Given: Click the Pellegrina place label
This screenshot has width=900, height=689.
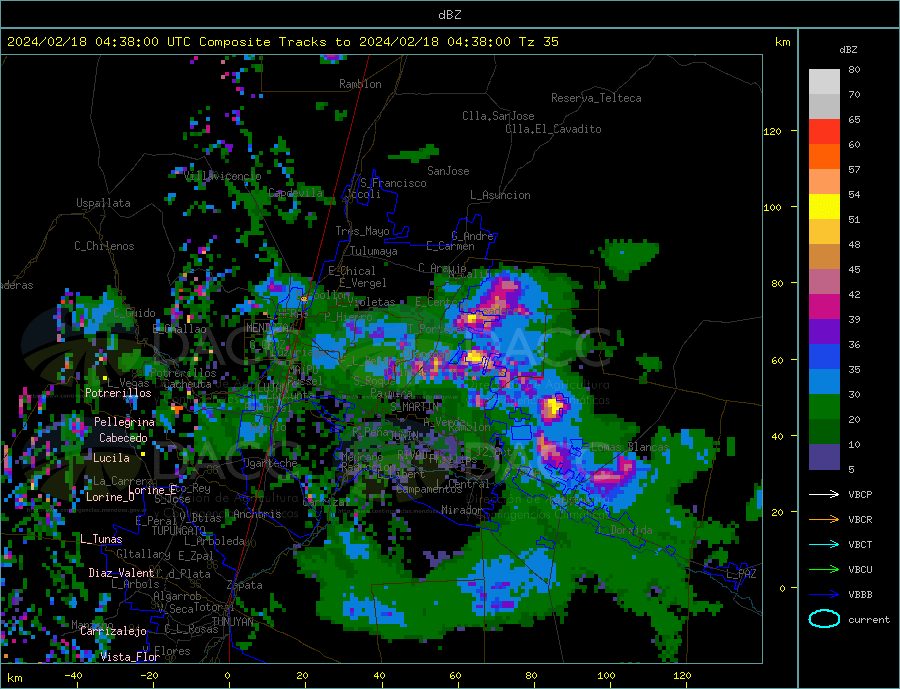Looking at the screenshot, I should (125, 422).
